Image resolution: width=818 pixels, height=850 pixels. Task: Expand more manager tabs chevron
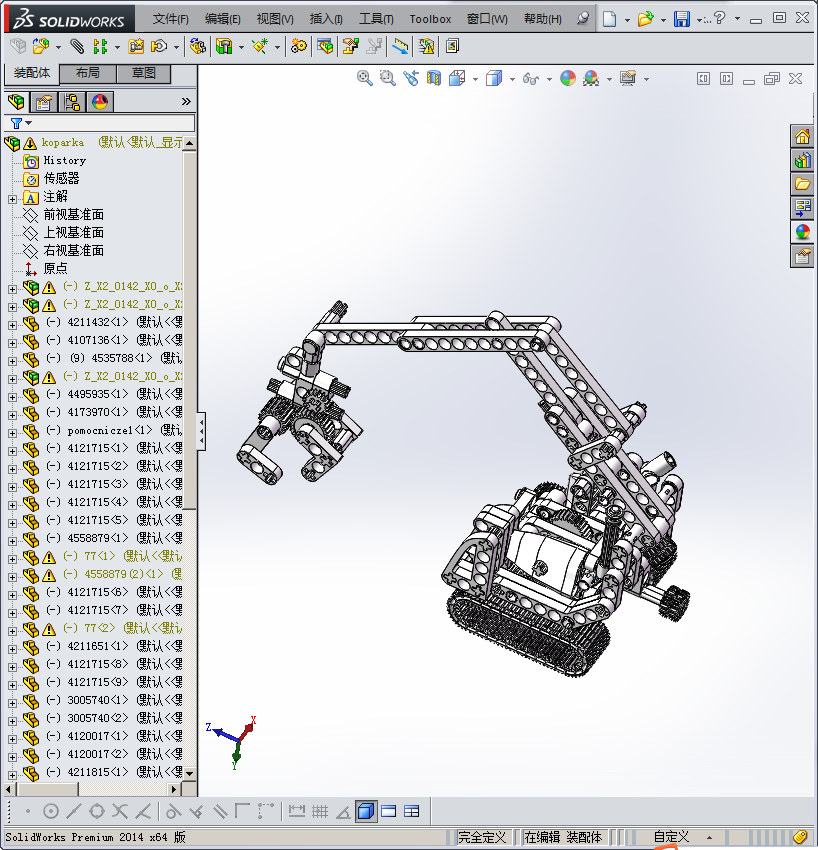(186, 101)
